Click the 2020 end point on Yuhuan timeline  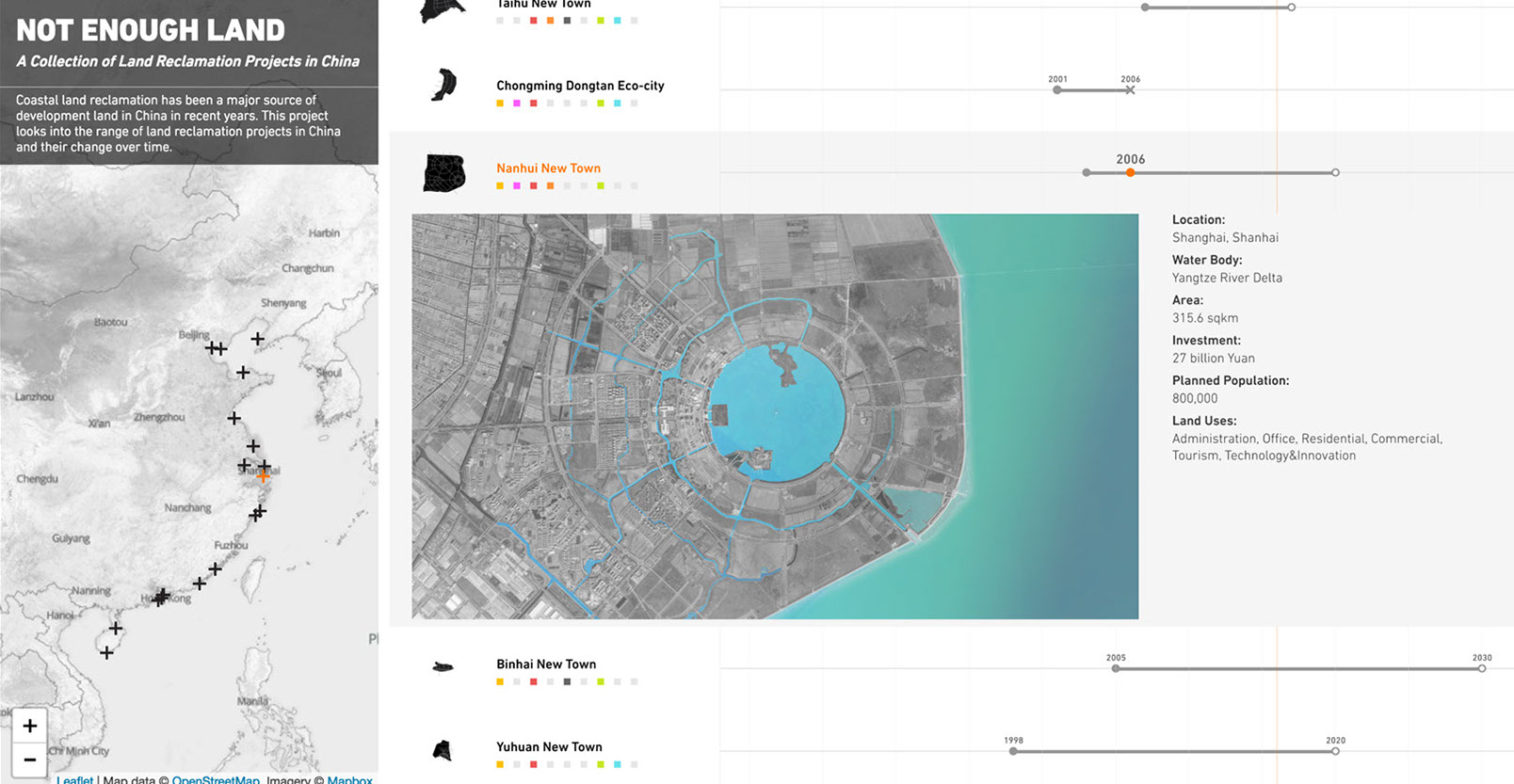[x=1335, y=751]
